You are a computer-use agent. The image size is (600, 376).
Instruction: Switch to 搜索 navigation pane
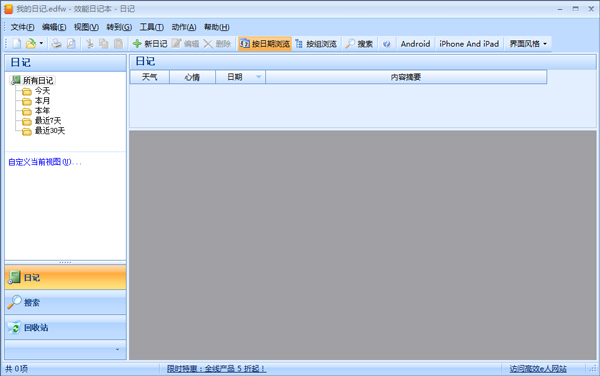tap(65, 302)
